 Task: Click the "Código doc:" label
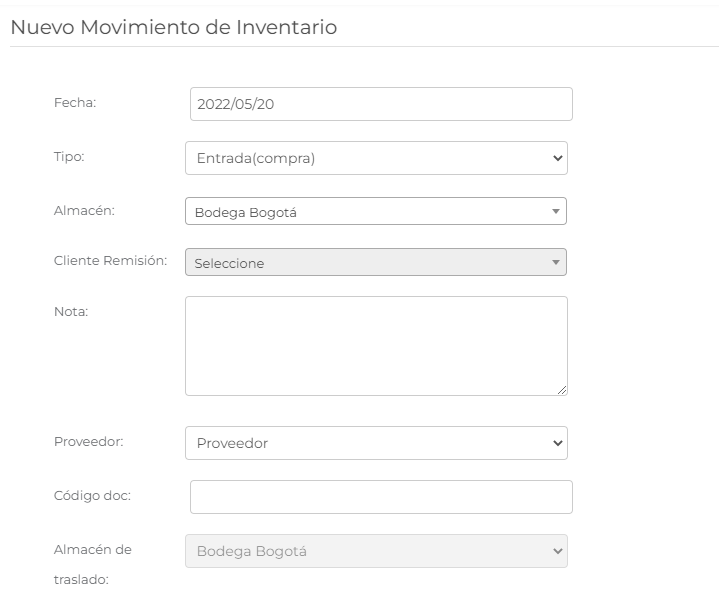(x=92, y=495)
